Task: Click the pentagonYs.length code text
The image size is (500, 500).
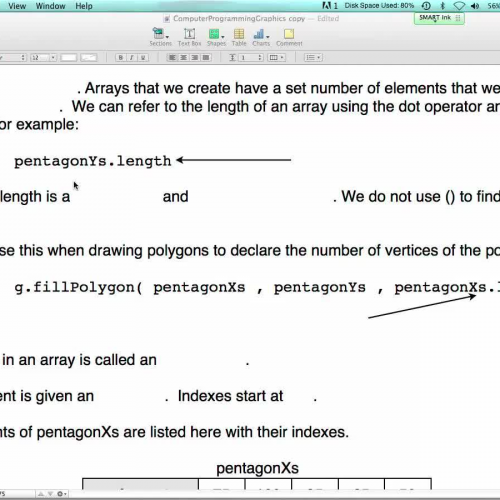Action: (93, 162)
